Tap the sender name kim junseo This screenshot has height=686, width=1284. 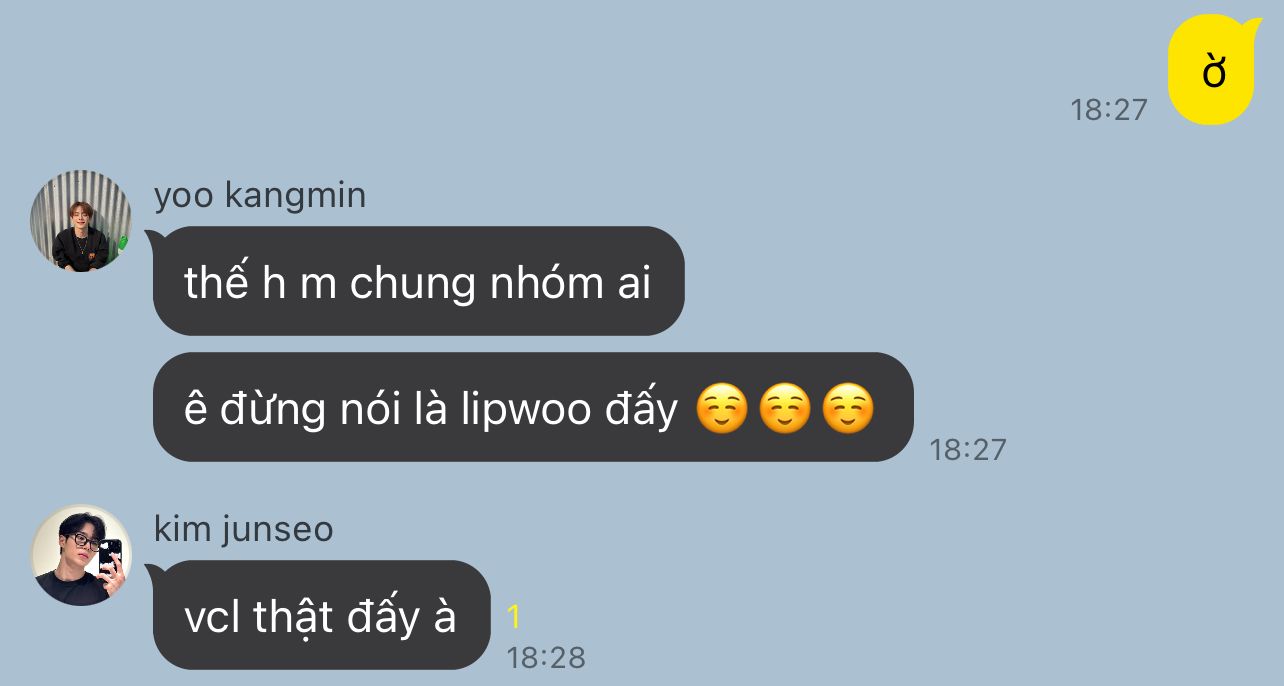[243, 529]
